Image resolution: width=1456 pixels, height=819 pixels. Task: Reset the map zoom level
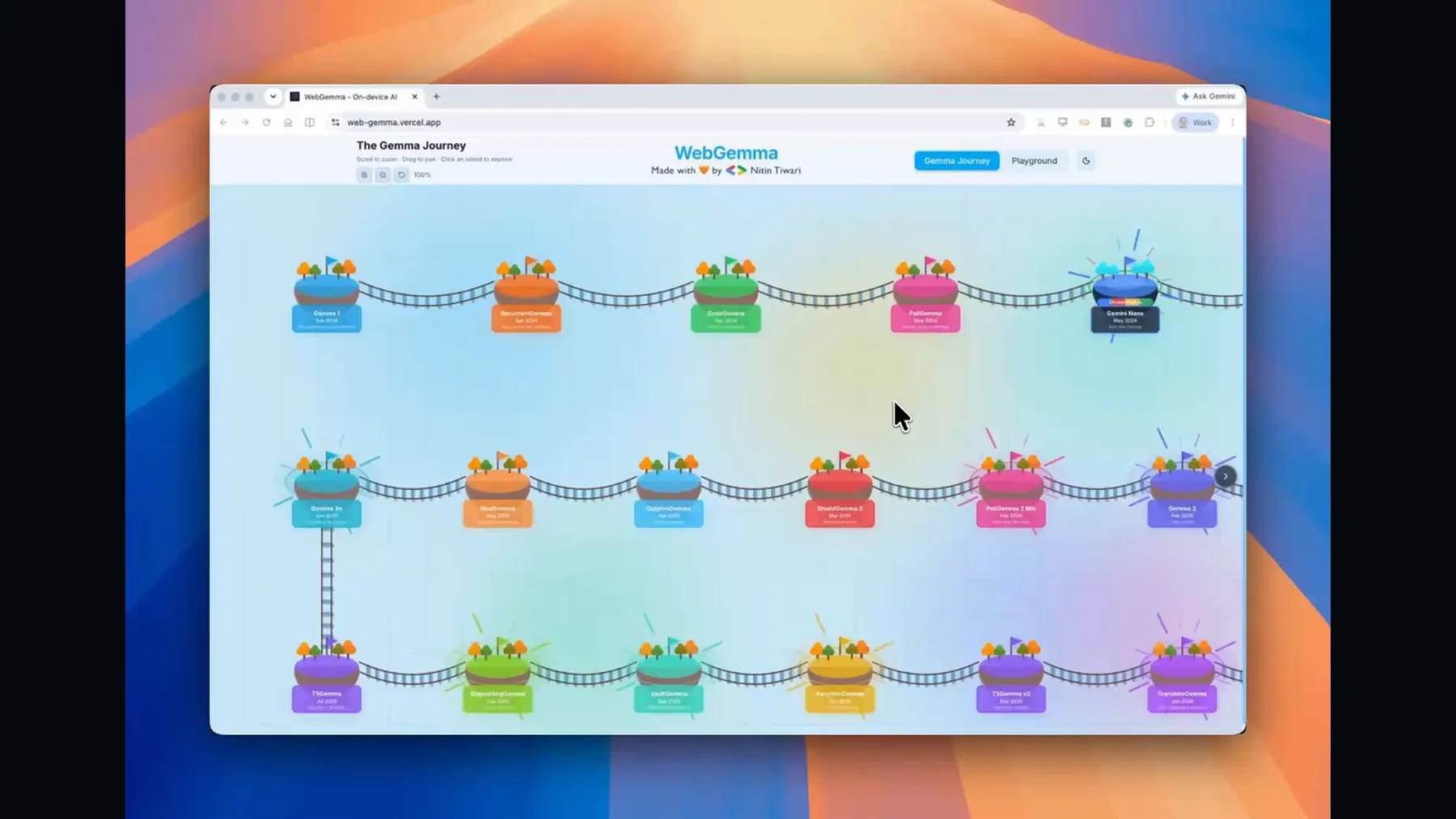coord(401,175)
